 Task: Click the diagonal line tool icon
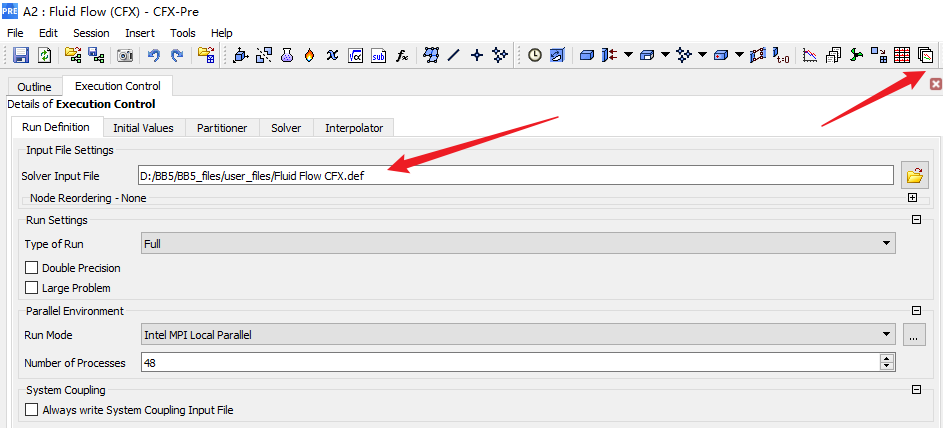point(453,55)
